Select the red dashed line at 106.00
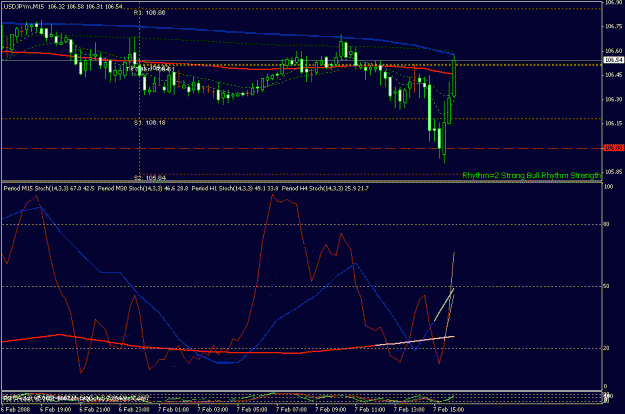 [x=302, y=148]
